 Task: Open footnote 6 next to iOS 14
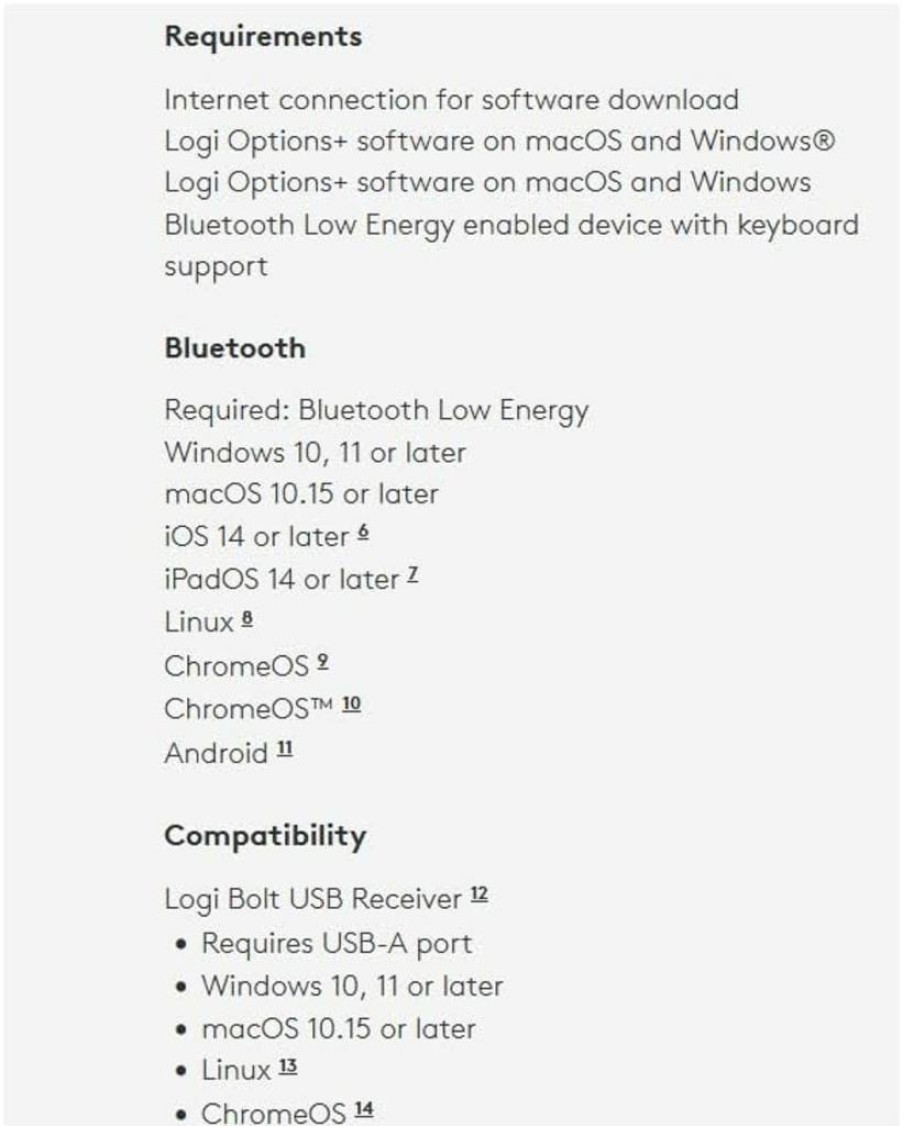point(363,532)
